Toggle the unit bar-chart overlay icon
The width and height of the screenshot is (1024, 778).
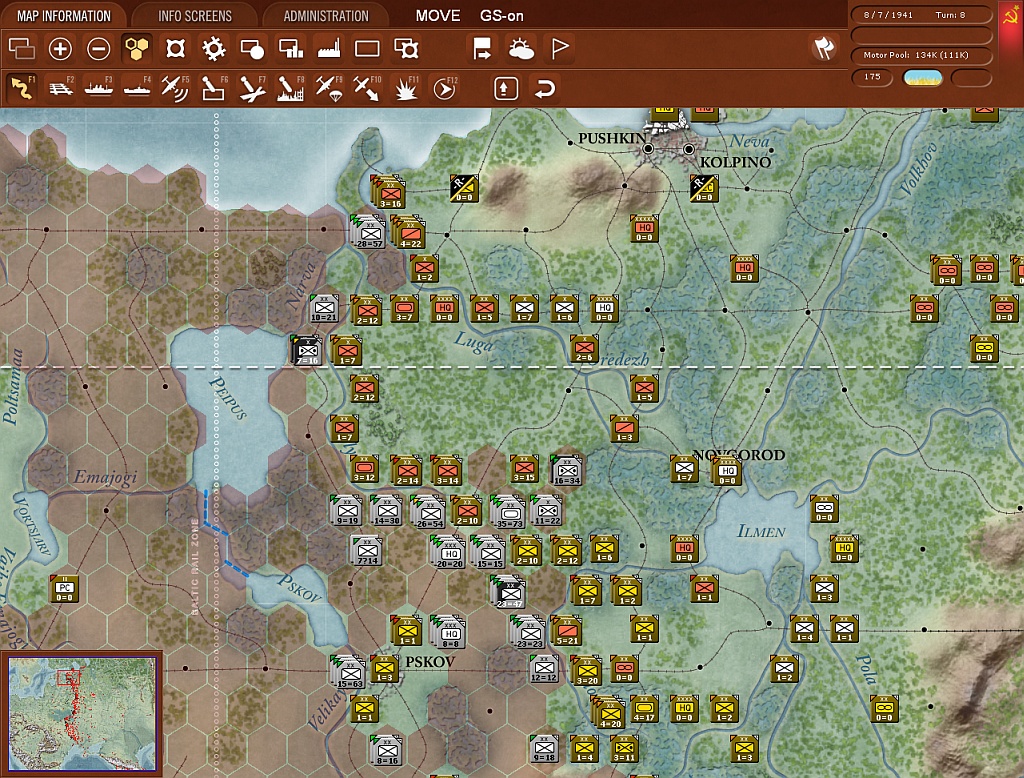point(291,49)
